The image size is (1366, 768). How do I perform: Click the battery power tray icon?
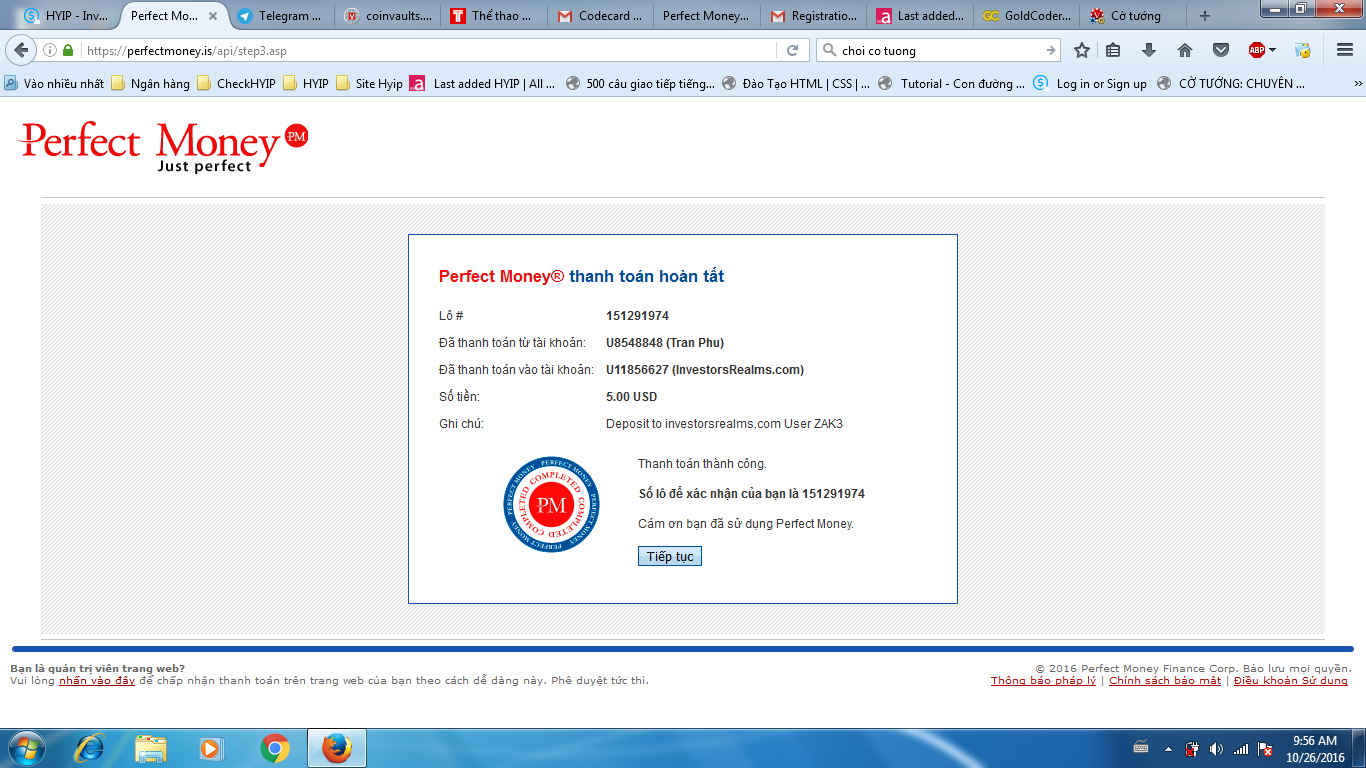[x=1192, y=749]
